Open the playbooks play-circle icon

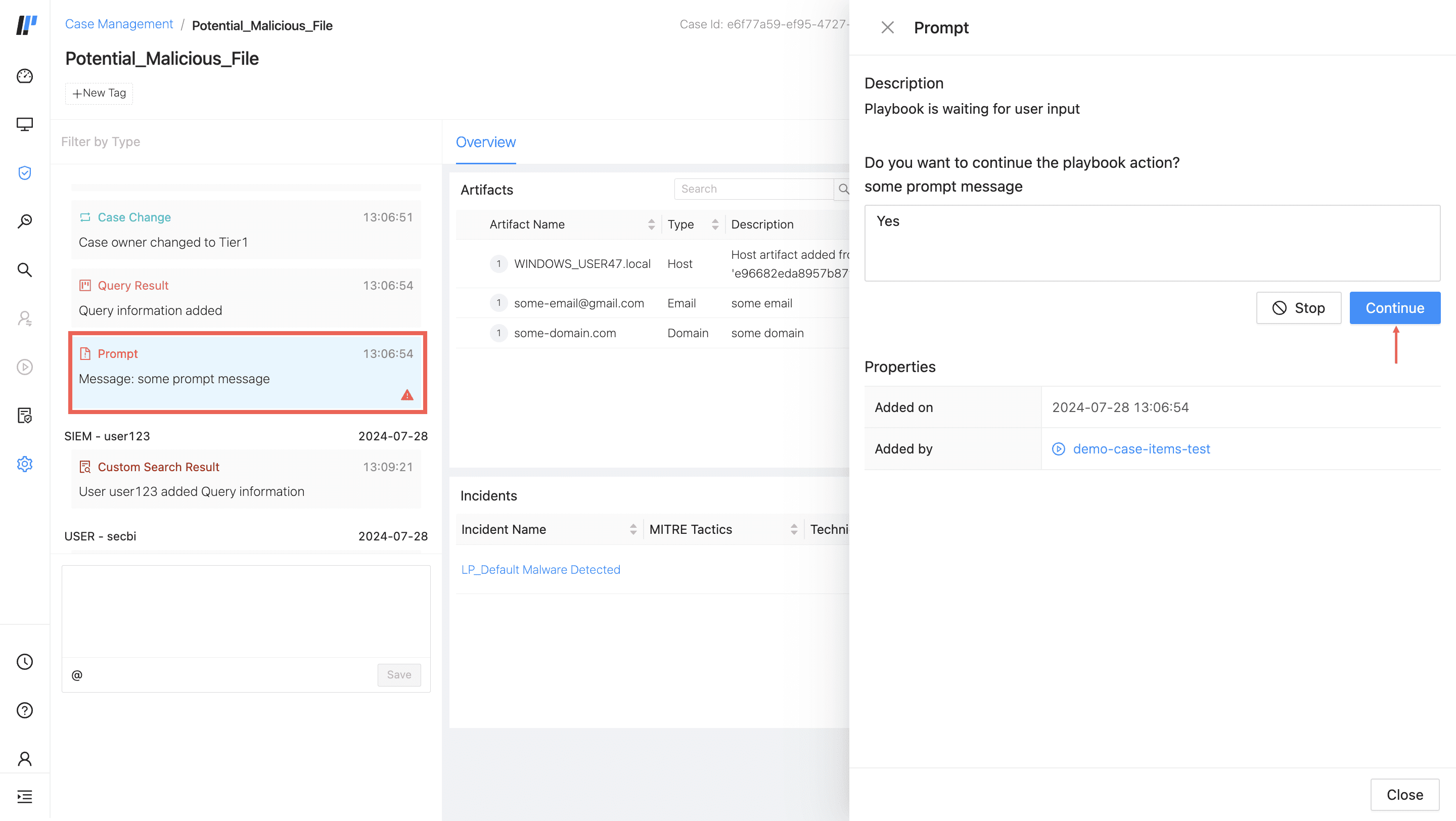coord(25,367)
